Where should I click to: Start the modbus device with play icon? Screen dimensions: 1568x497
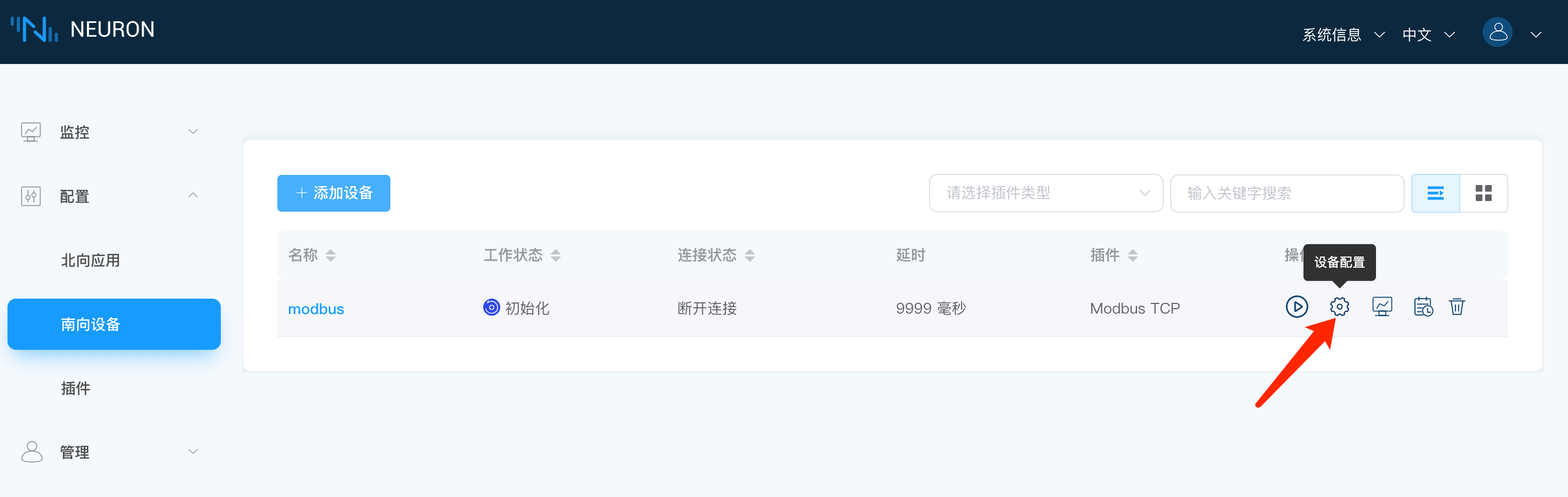pos(1296,307)
